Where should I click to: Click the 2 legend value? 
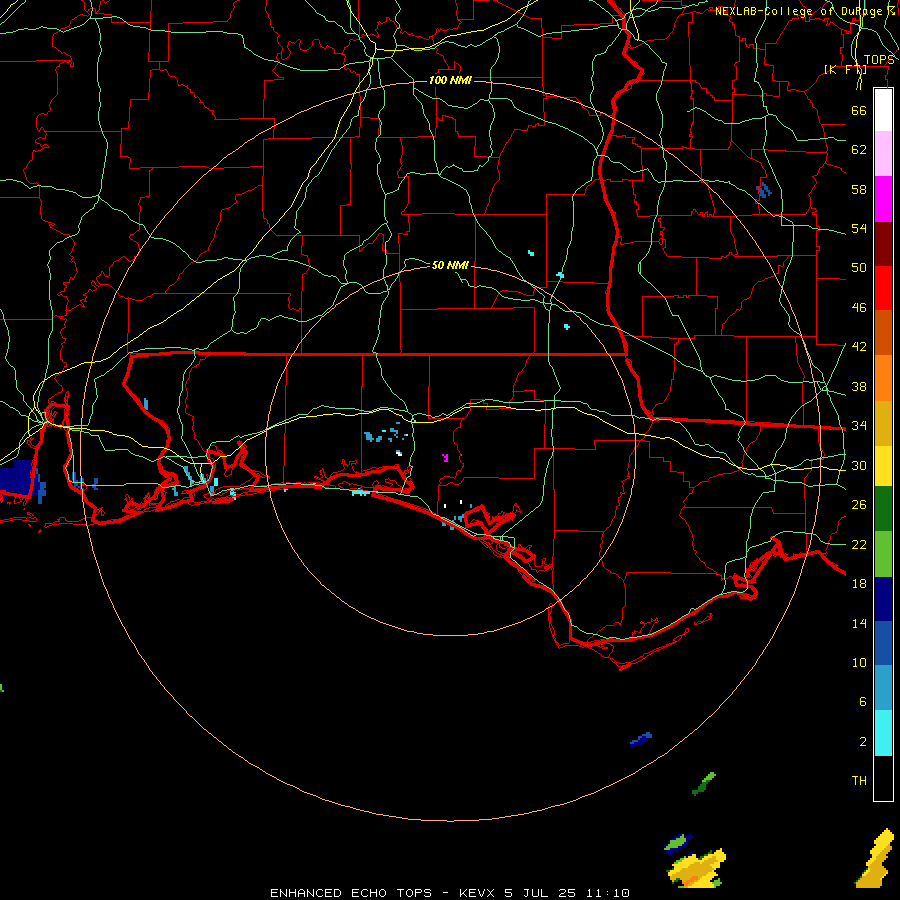(x=863, y=742)
